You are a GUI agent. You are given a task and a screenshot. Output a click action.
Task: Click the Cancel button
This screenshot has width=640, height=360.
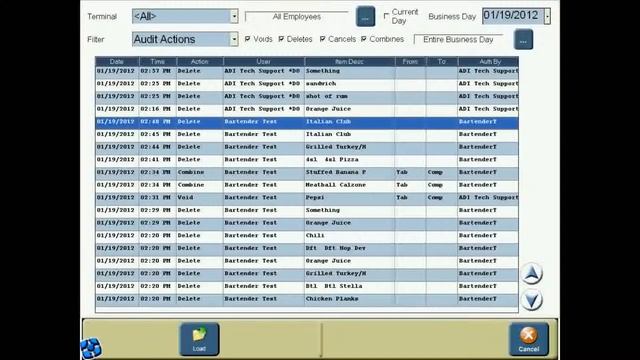click(x=529, y=339)
